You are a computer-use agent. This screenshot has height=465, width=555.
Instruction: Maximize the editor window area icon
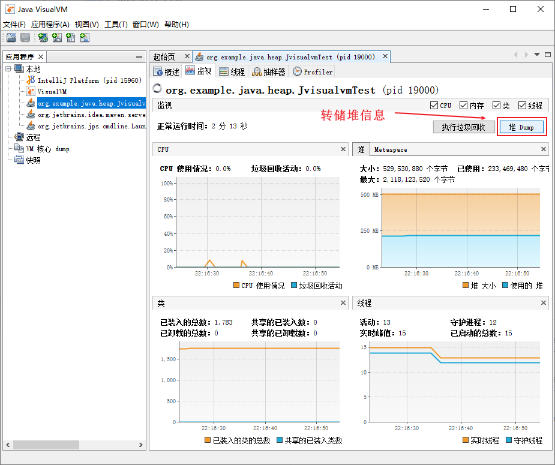click(x=548, y=54)
